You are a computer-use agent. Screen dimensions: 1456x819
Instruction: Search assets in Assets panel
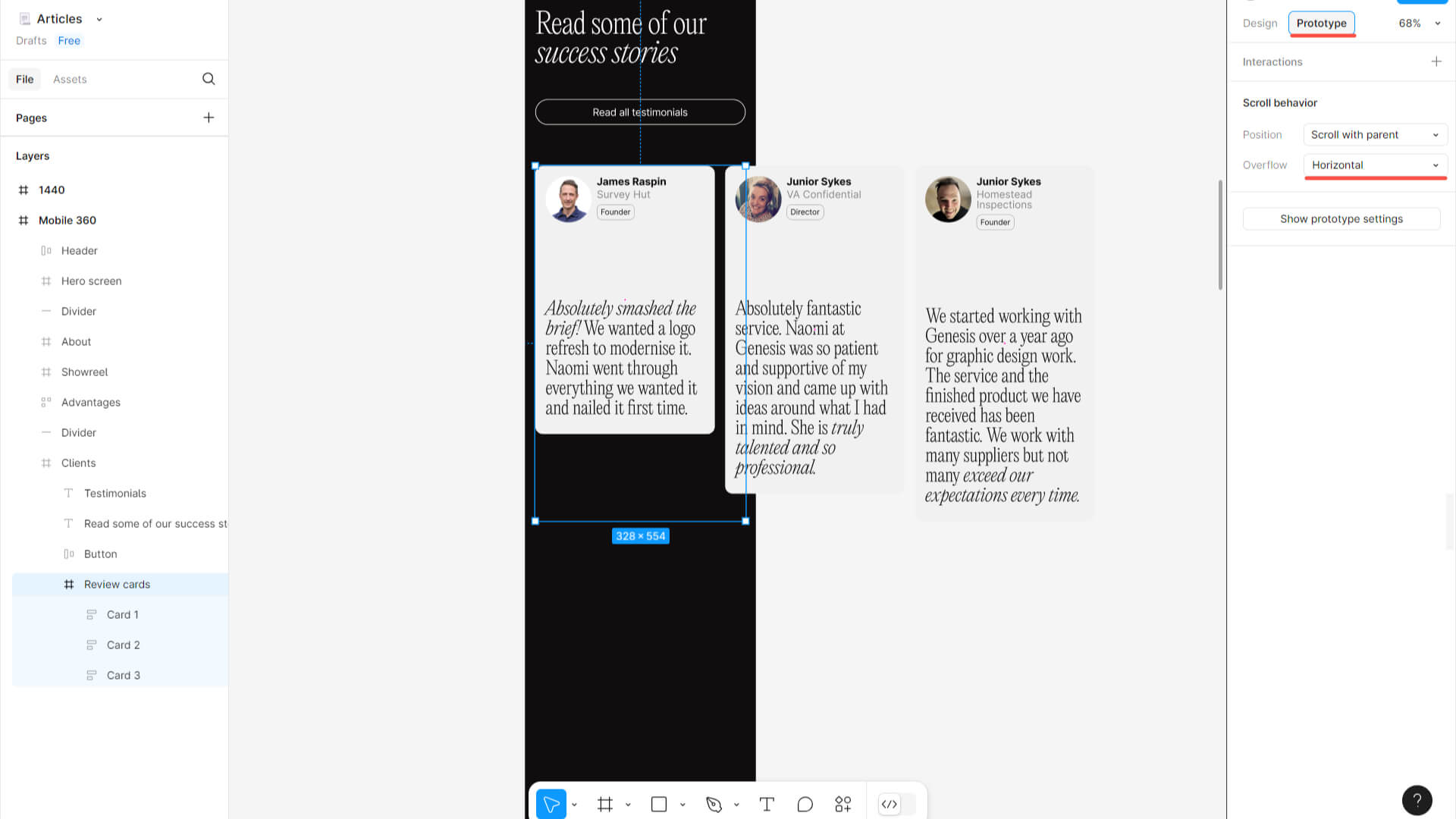pos(208,79)
